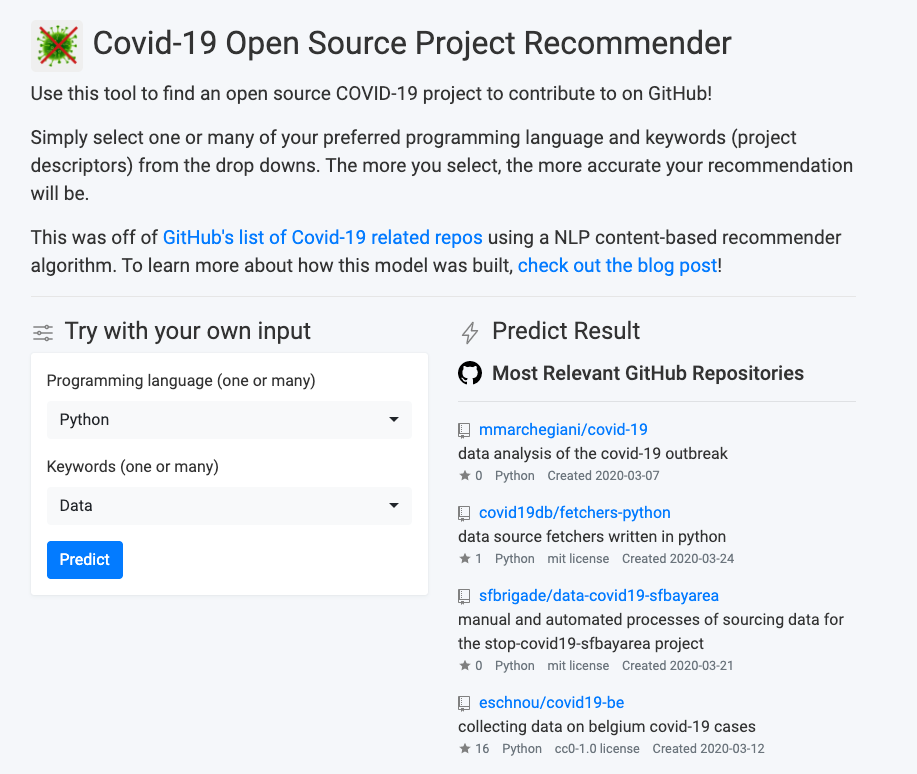Open the Programming language dropdown showing Python
The height and width of the screenshot is (774, 917).
[x=229, y=420]
